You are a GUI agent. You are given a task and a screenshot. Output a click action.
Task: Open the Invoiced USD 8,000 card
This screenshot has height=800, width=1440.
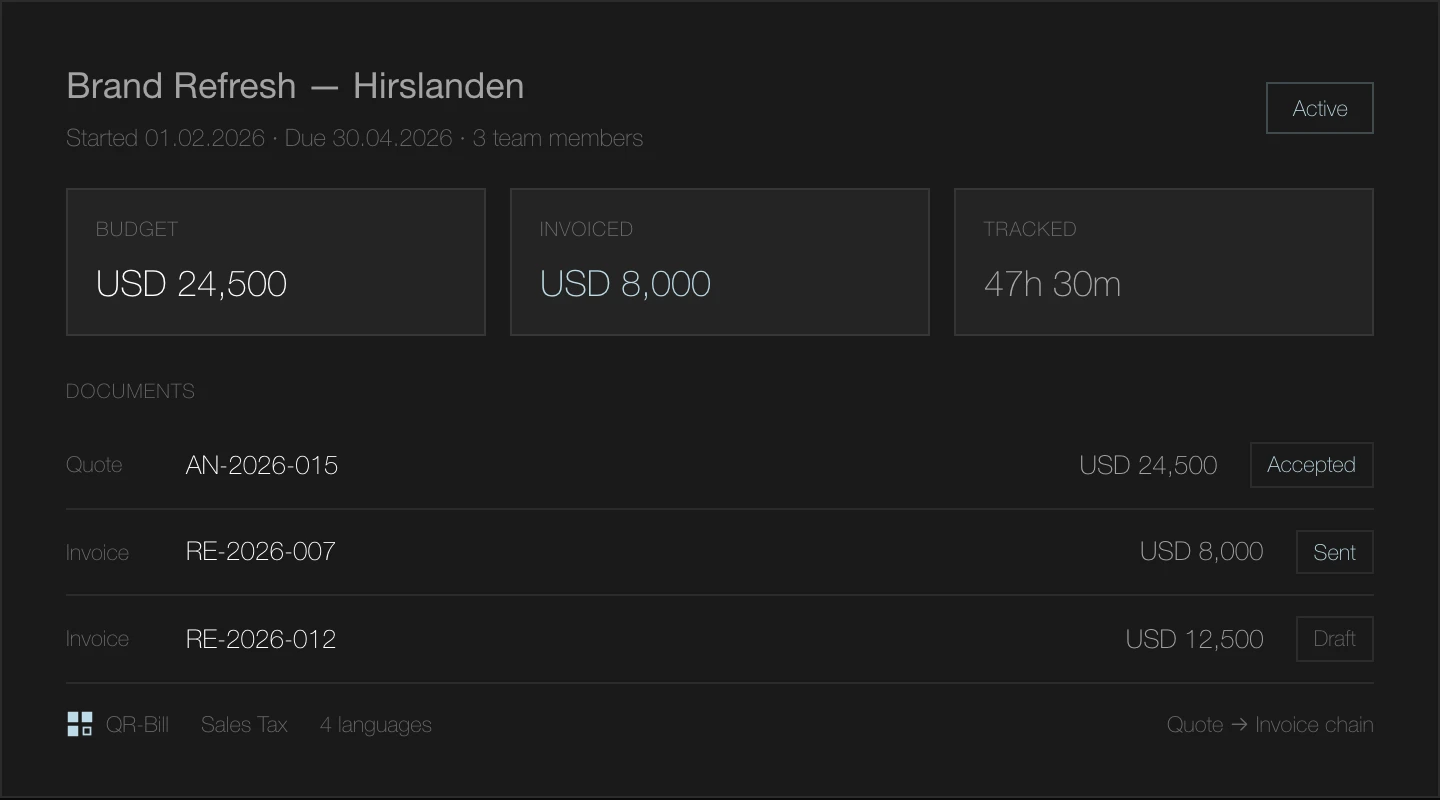pyautogui.click(x=719, y=262)
